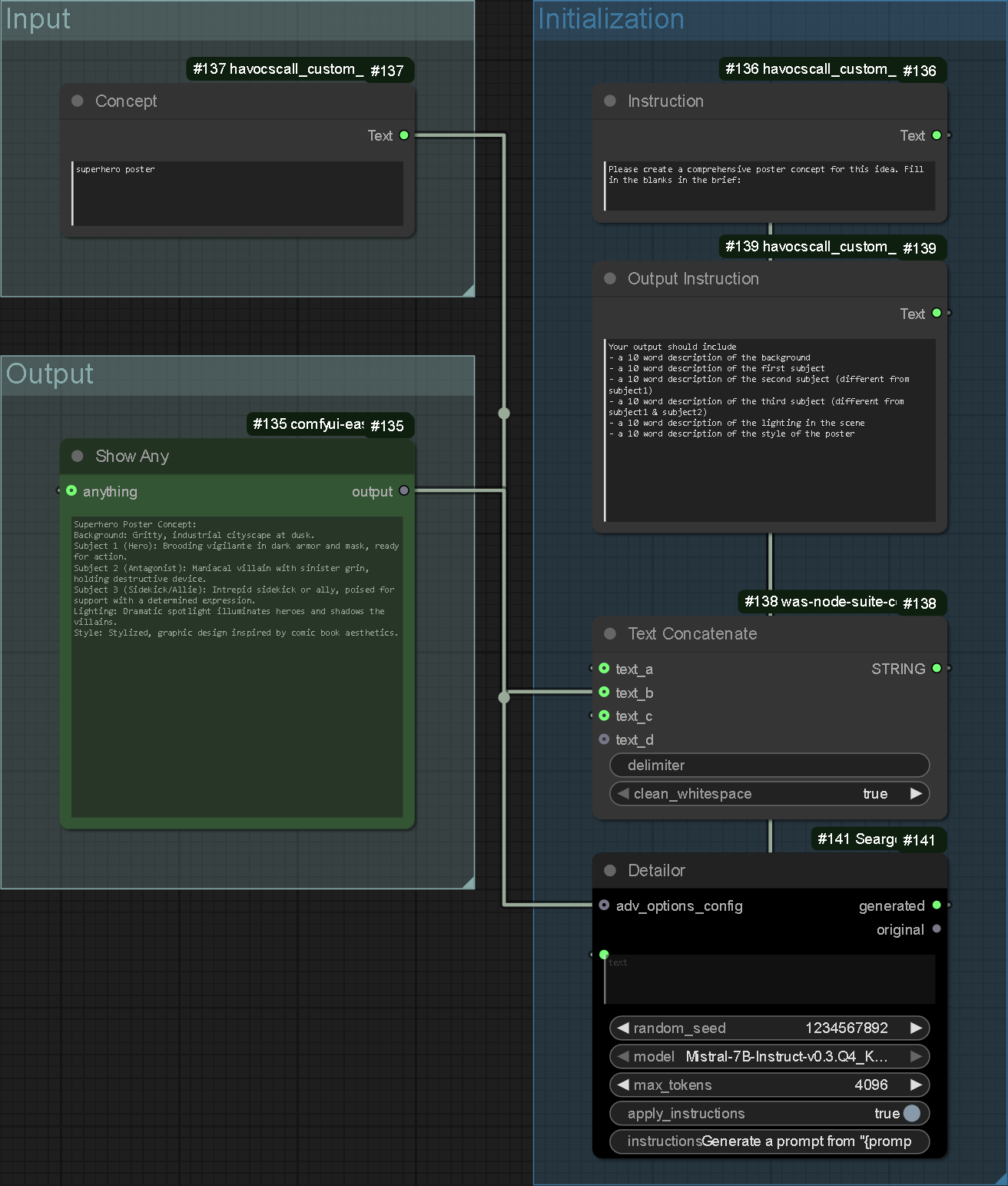Click the Instruction node text area
This screenshot has width=1008, height=1186.
coord(770,185)
